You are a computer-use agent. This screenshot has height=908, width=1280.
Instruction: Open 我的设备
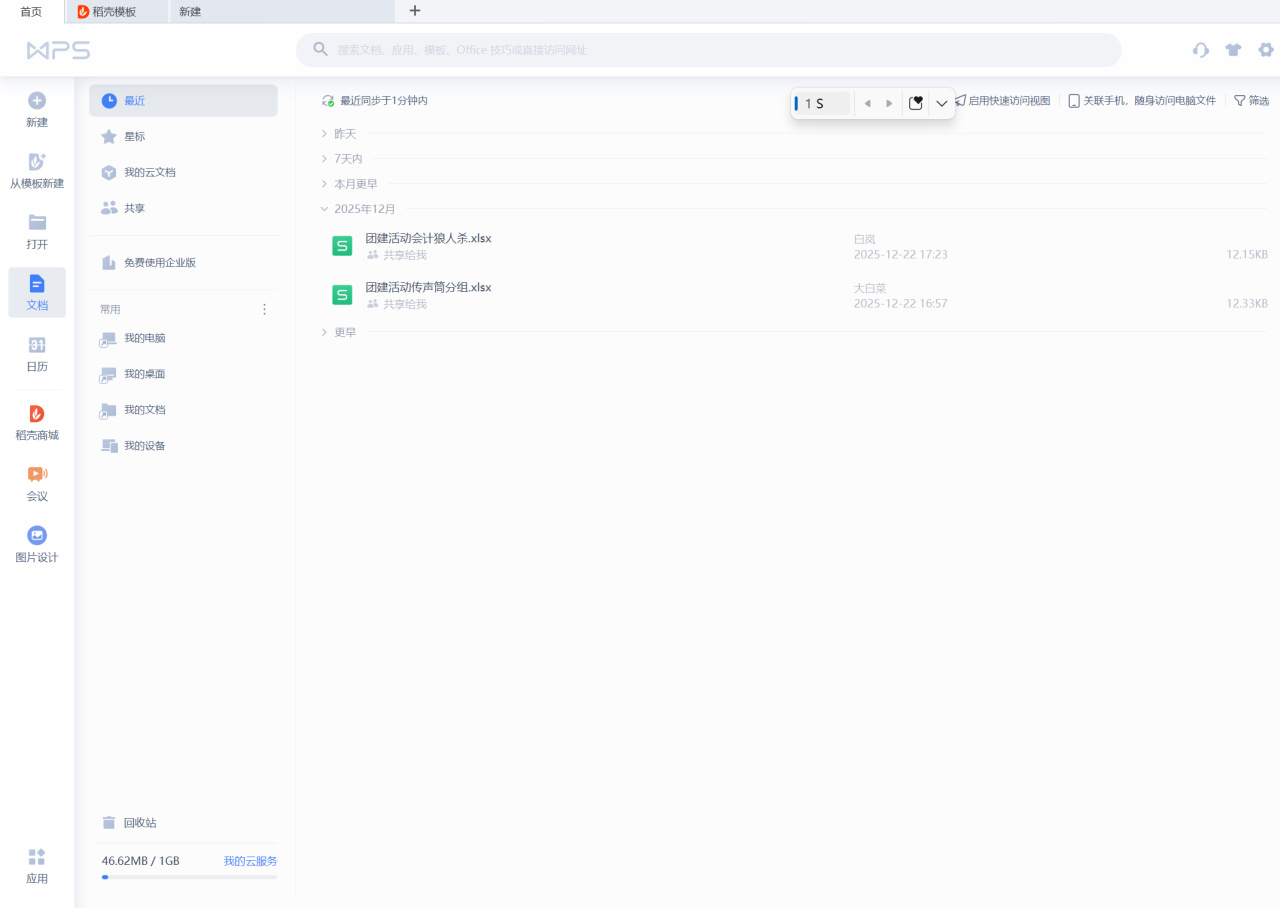[x=183, y=446]
